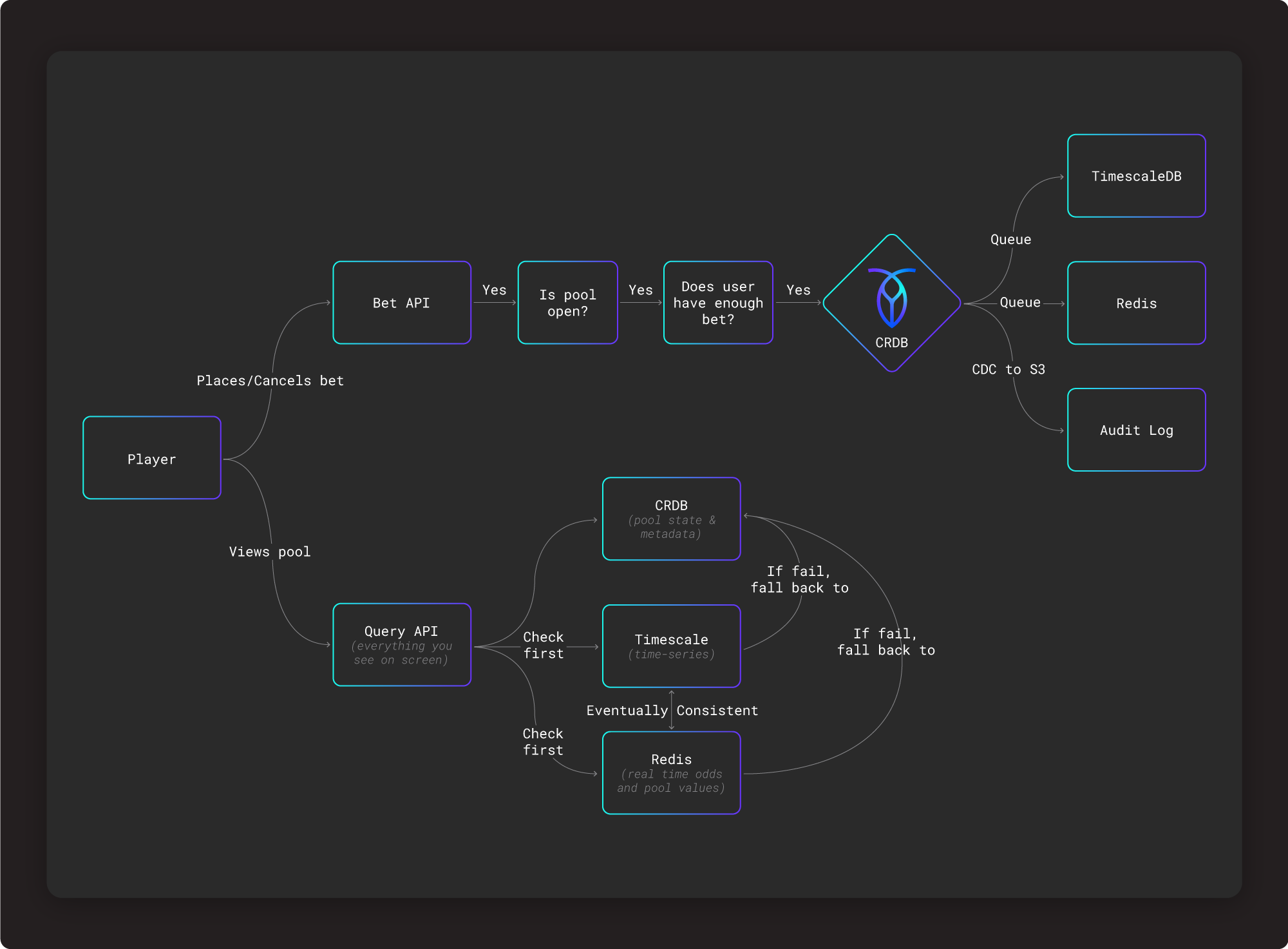Image resolution: width=1288 pixels, height=949 pixels.
Task: Click Queue label leading to TimescaleDB
Action: tap(1010, 240)
